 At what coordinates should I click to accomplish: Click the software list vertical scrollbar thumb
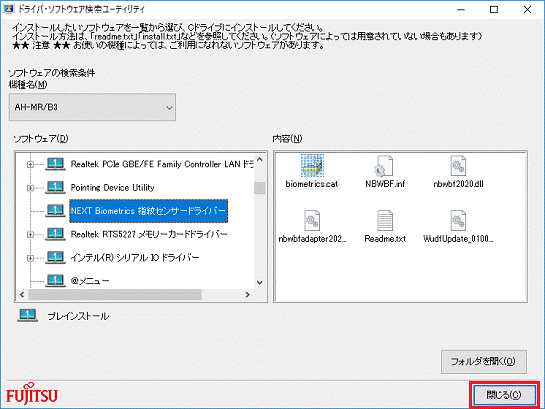(x=260, y=188)
